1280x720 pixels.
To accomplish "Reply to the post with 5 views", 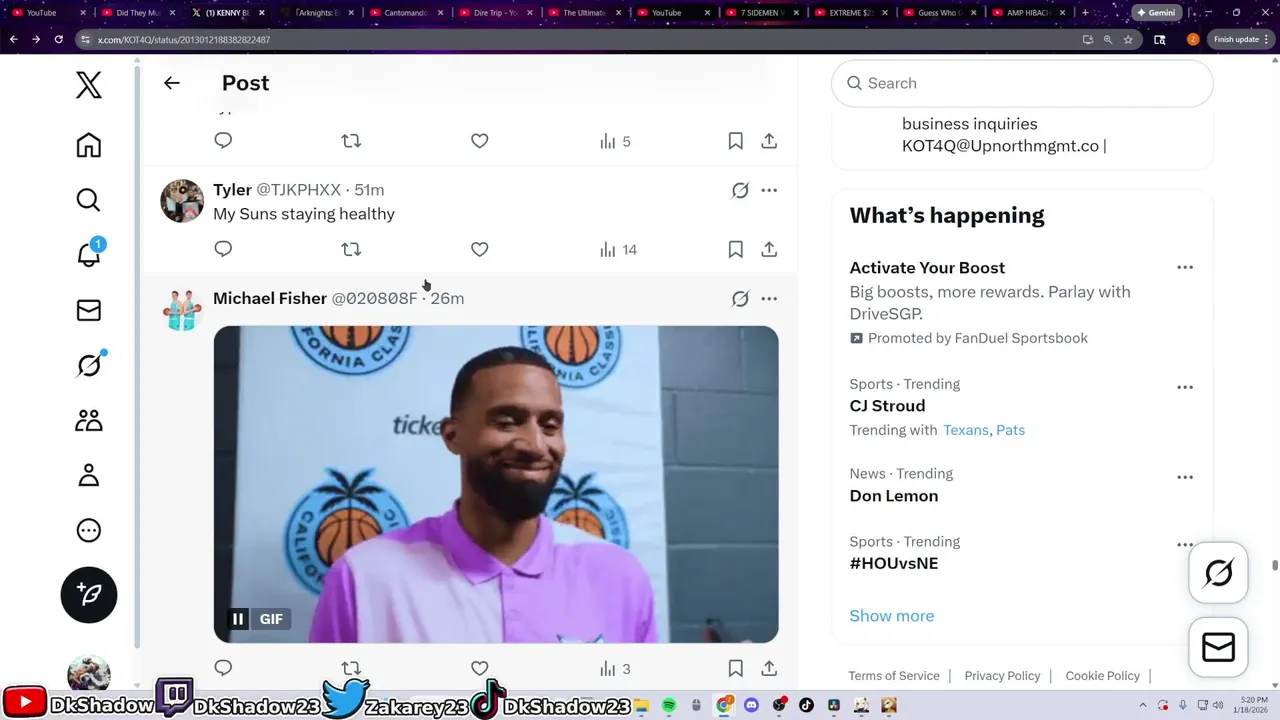I will [223, 141].
